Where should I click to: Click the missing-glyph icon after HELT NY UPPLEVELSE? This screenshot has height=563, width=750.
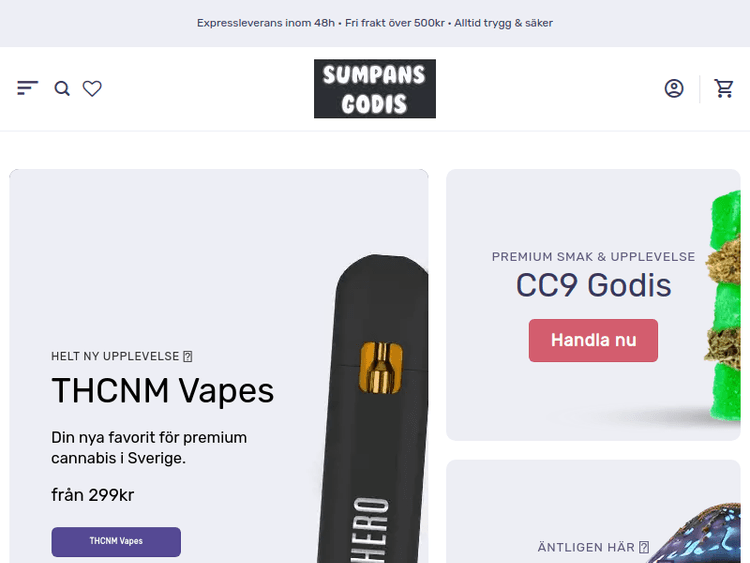188,356
